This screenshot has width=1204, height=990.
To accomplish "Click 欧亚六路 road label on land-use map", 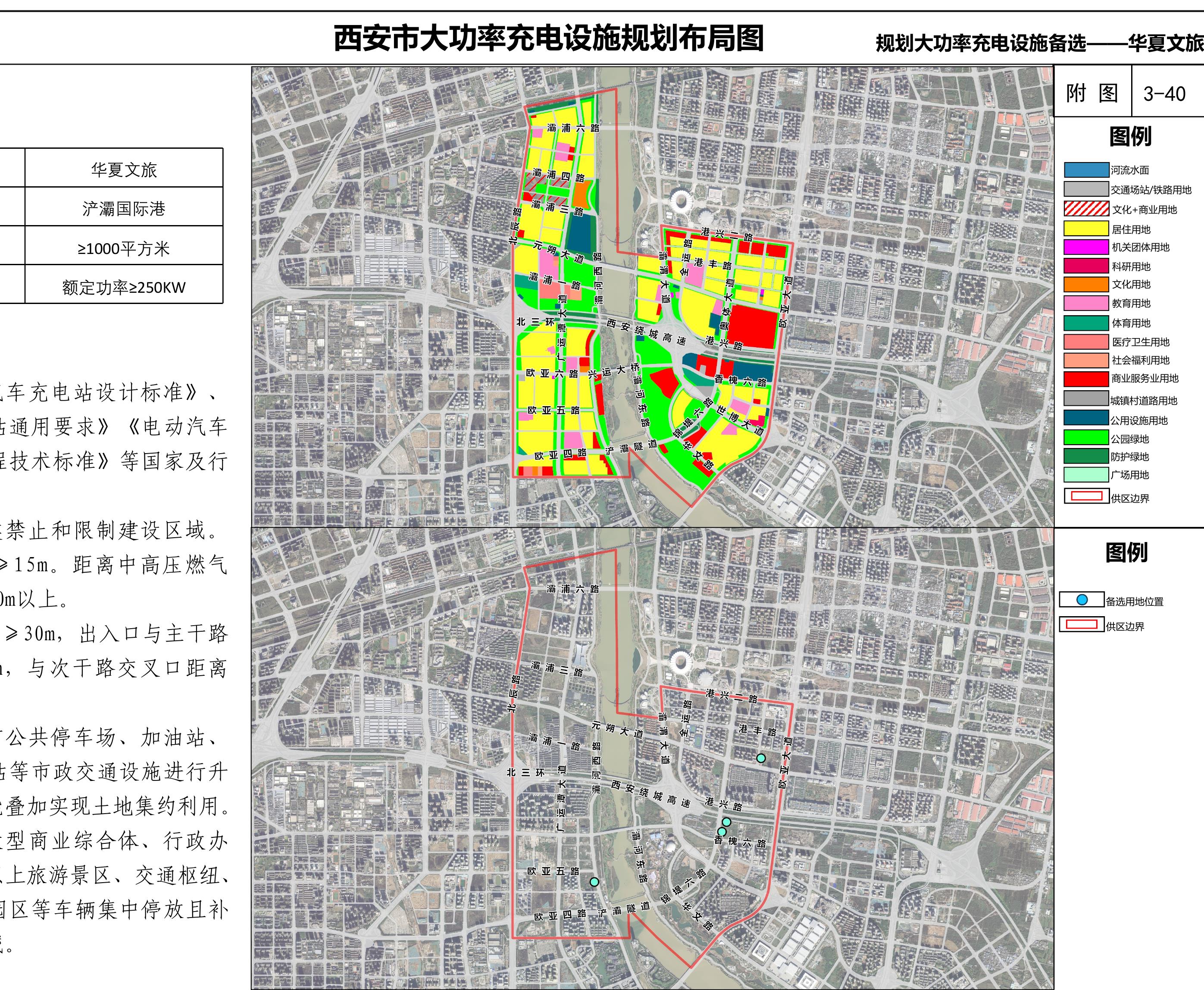I will tap(551, 373).
